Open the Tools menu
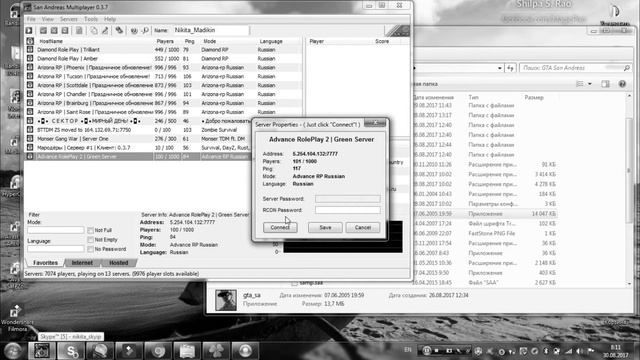640x360 pixels. pyautogui.click(x=91, y=19)
